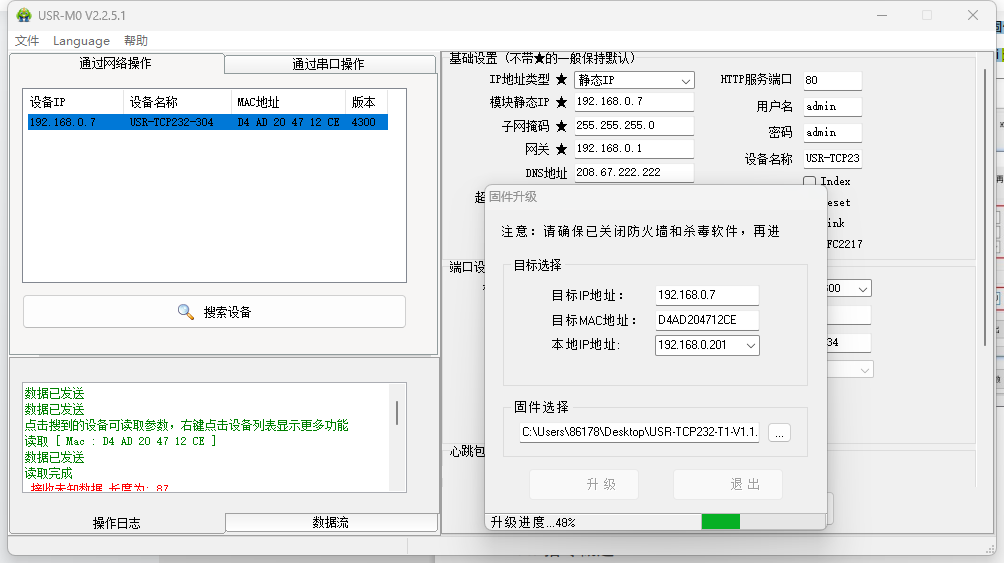This screenshot has width=1004, height=563.
Task: Open the 文件 menu
Action: click(x=27, y=41)
